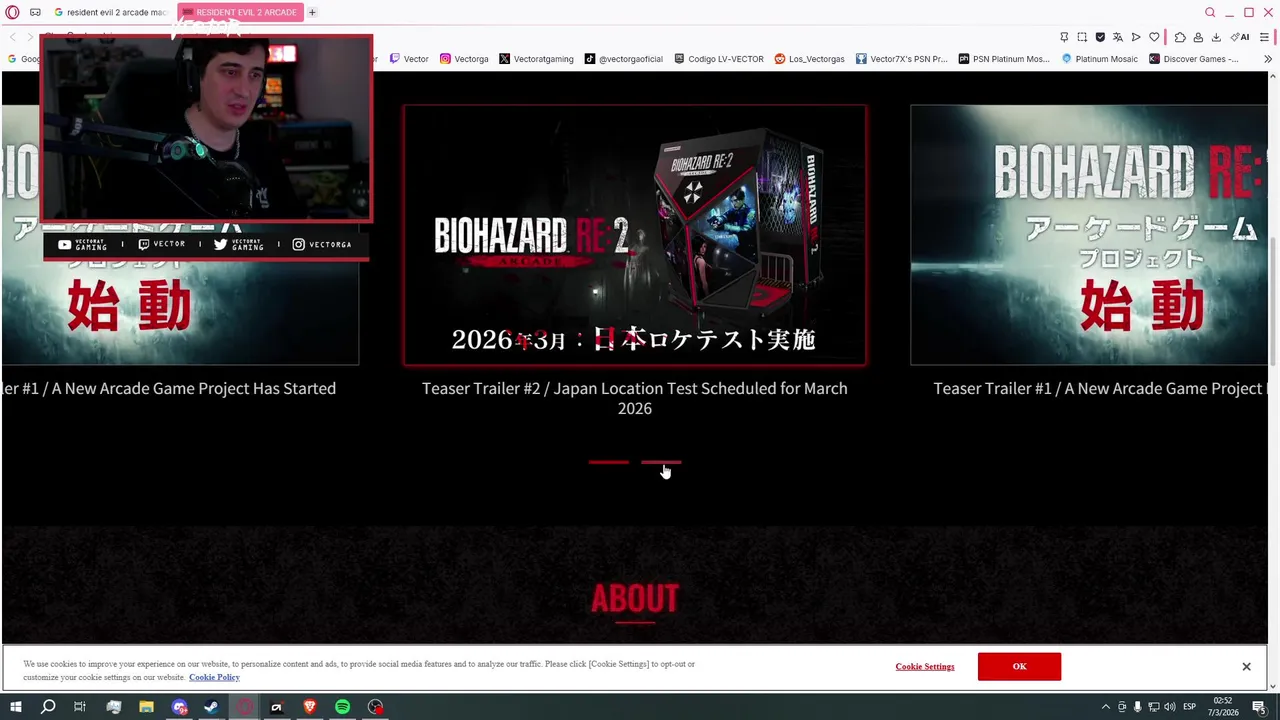
Task: Open the Discover Games bookmark
Action: tap(1194, 59)
